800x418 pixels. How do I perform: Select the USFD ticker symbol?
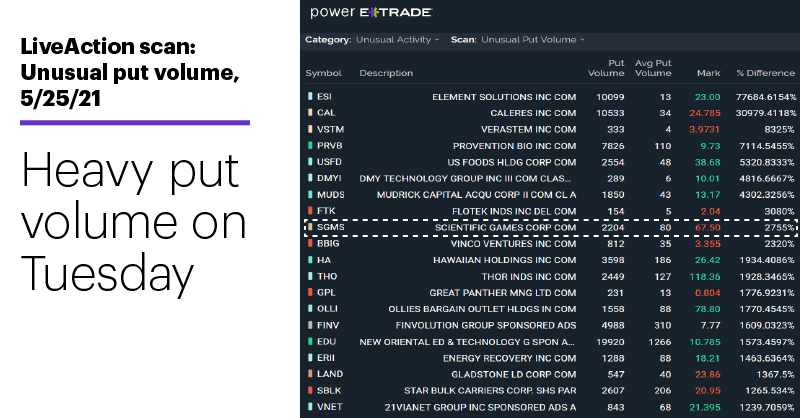329,162
